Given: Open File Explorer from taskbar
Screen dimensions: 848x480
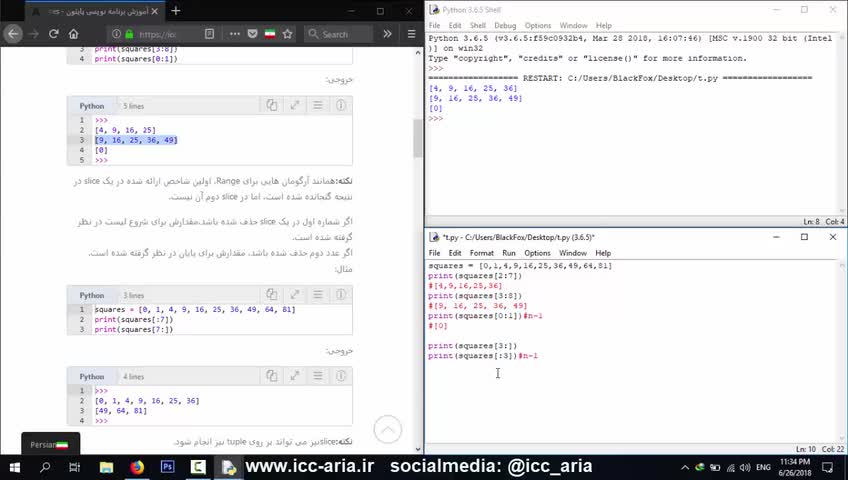Looking at the screenshot, I should tap(106, 467).
